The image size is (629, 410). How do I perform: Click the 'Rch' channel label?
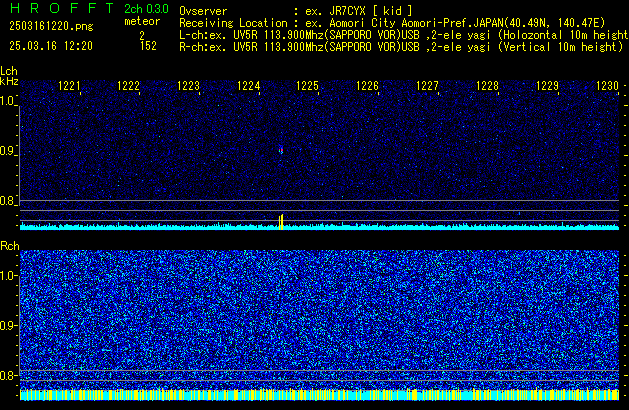point(10,246)
